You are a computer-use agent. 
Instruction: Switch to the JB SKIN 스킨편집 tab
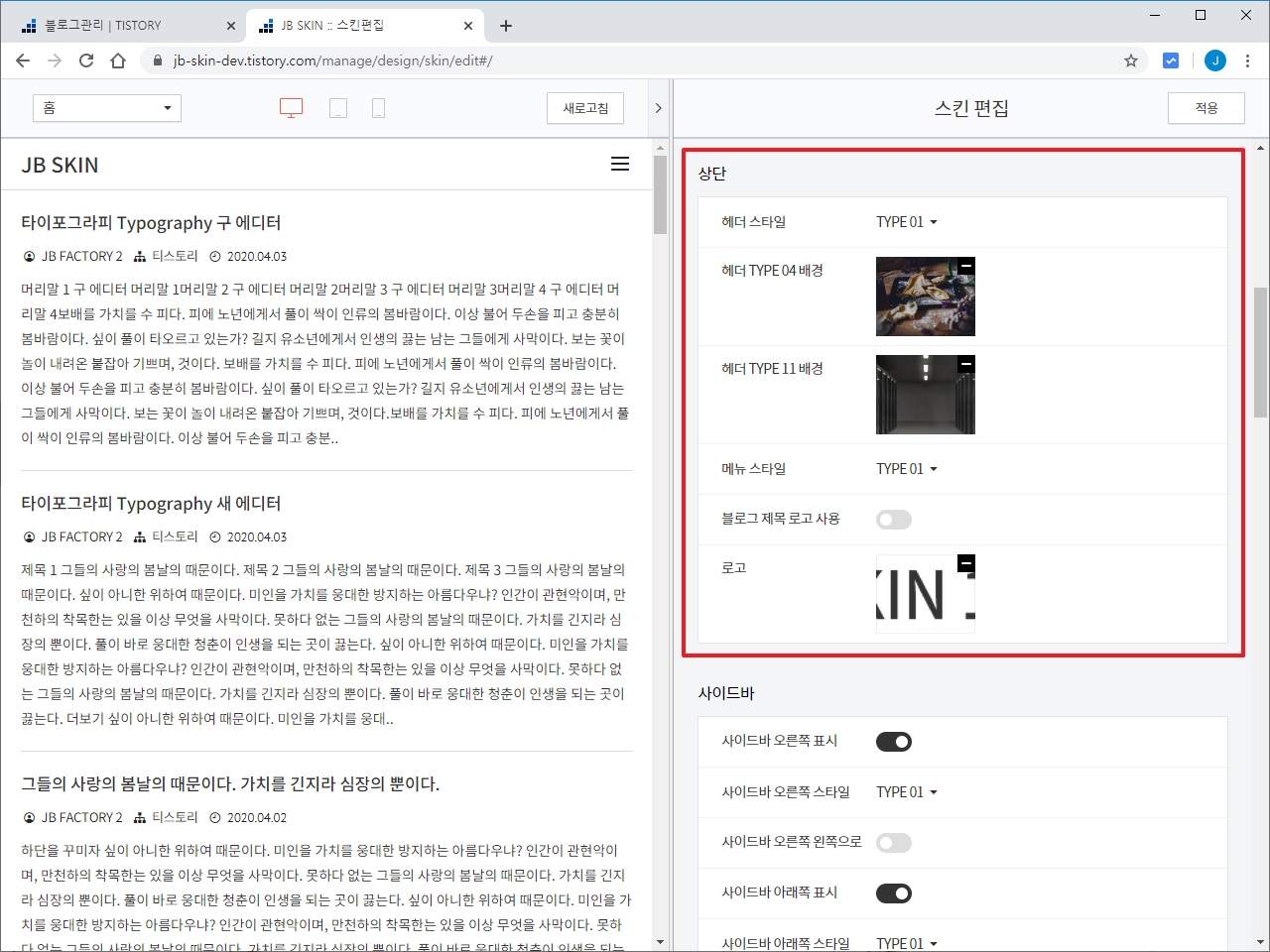tap(363, 26)
